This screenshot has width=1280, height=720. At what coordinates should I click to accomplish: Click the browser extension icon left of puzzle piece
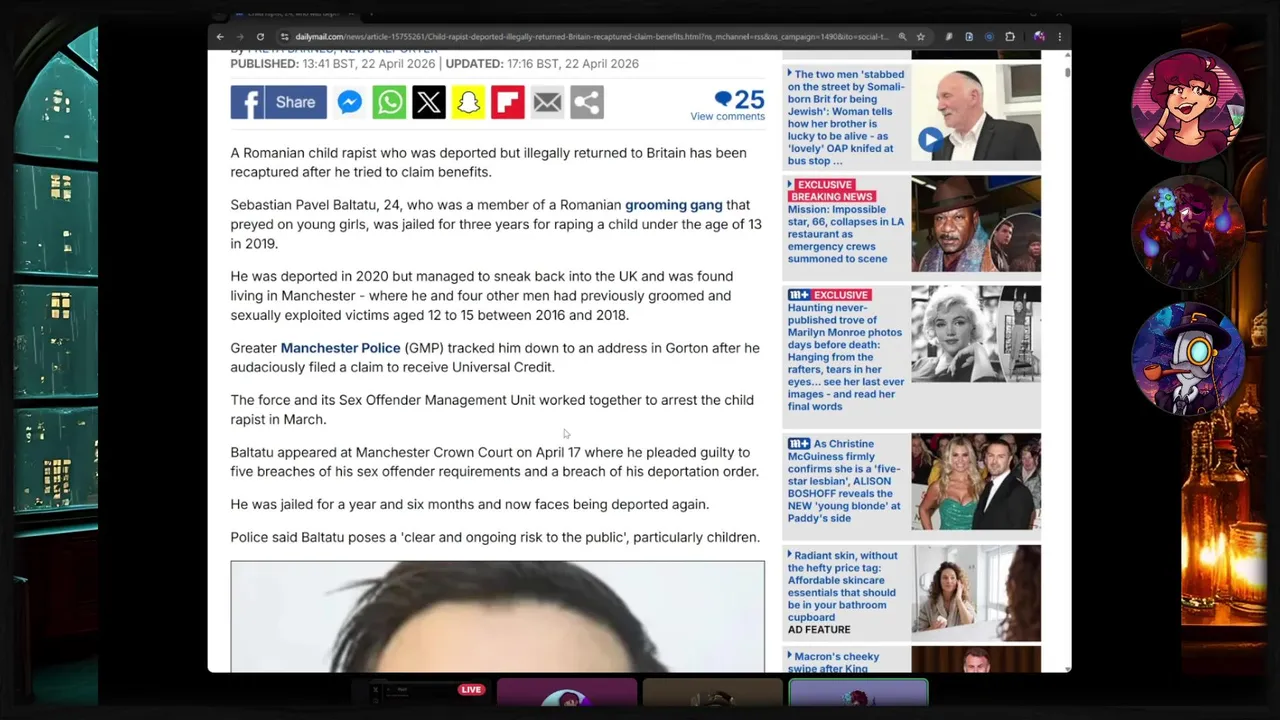(989, 37)
